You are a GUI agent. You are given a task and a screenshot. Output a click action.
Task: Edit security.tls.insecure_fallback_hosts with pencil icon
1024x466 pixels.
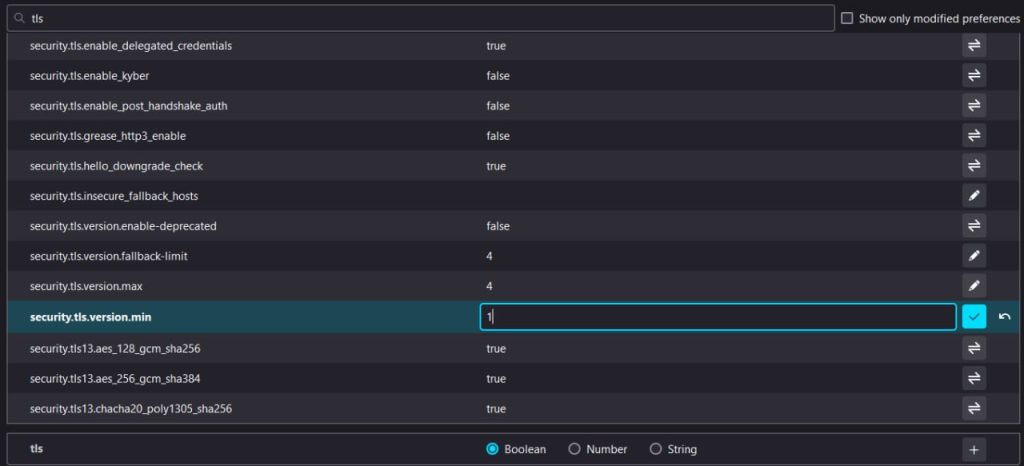click(973, 196)
